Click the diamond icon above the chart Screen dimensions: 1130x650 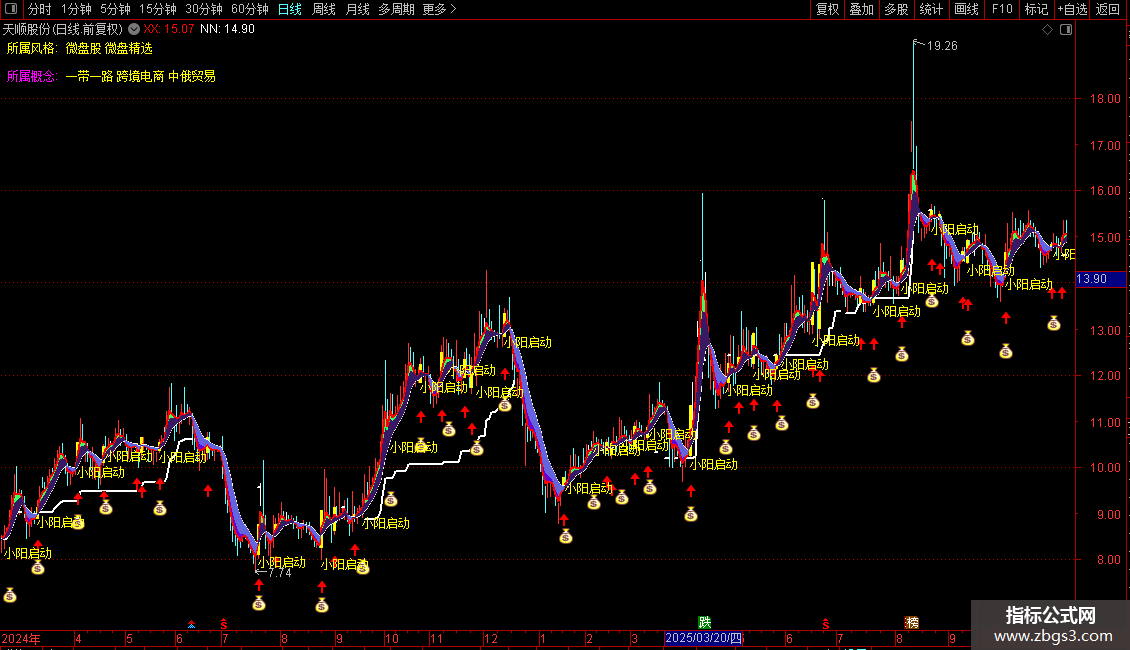pyautogui.click(x=1048, y=30)
